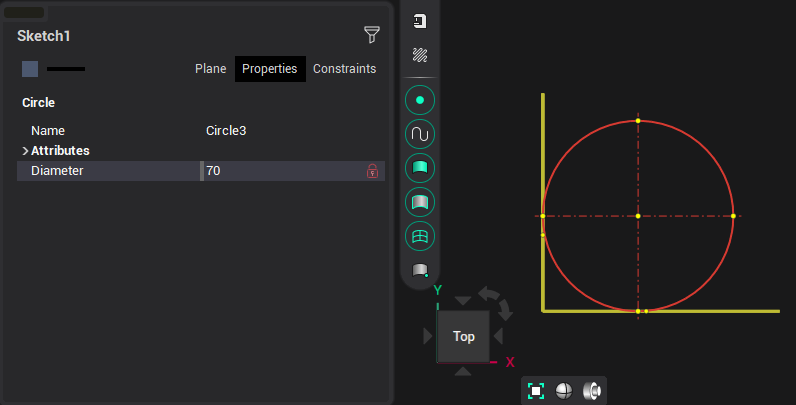Click the view cube rotate arrows
The image size is (796, 405).
(495, 300)
